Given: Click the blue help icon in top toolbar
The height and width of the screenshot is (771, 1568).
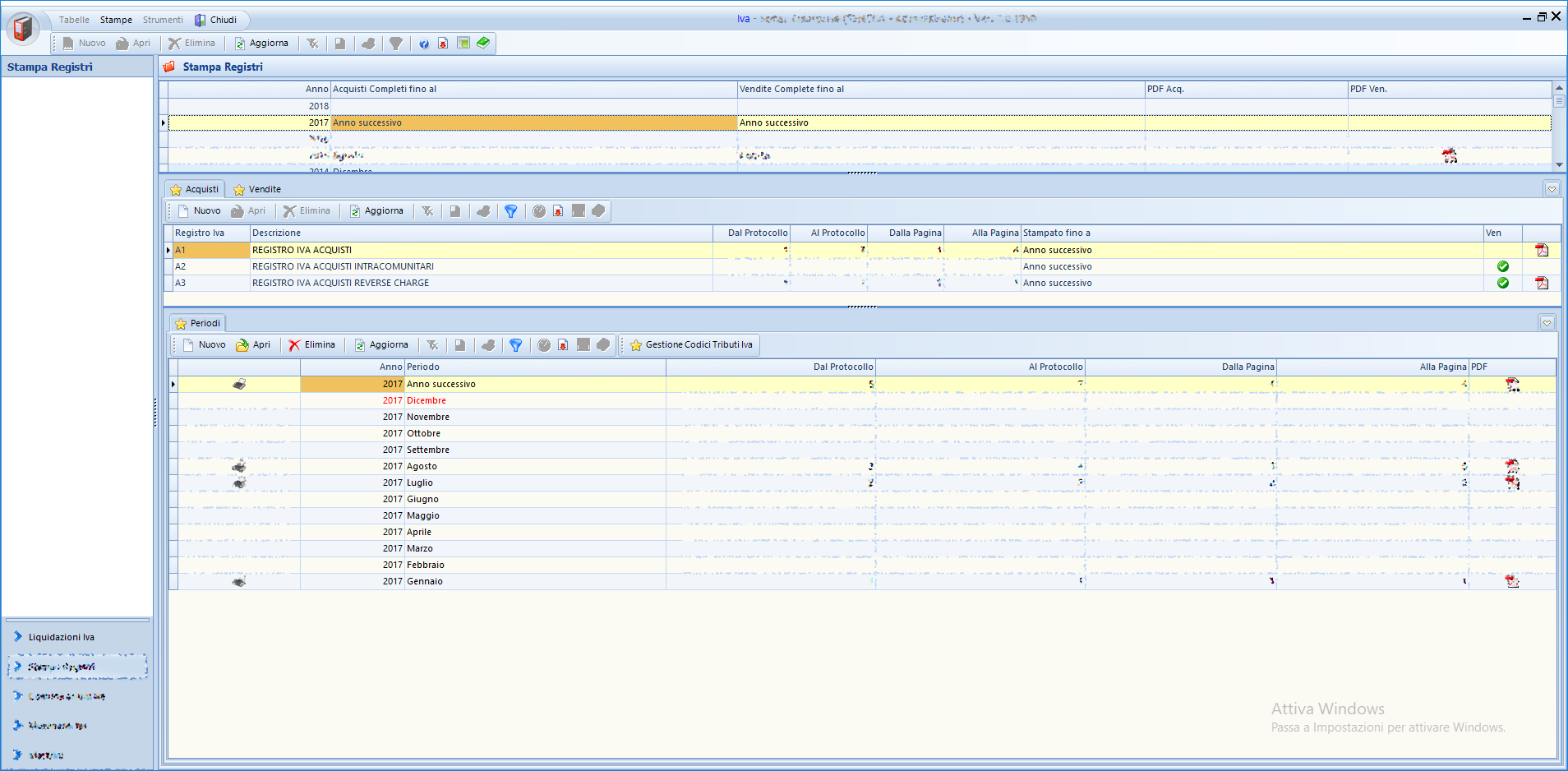Looking at the screenshot, I should 423,44.
